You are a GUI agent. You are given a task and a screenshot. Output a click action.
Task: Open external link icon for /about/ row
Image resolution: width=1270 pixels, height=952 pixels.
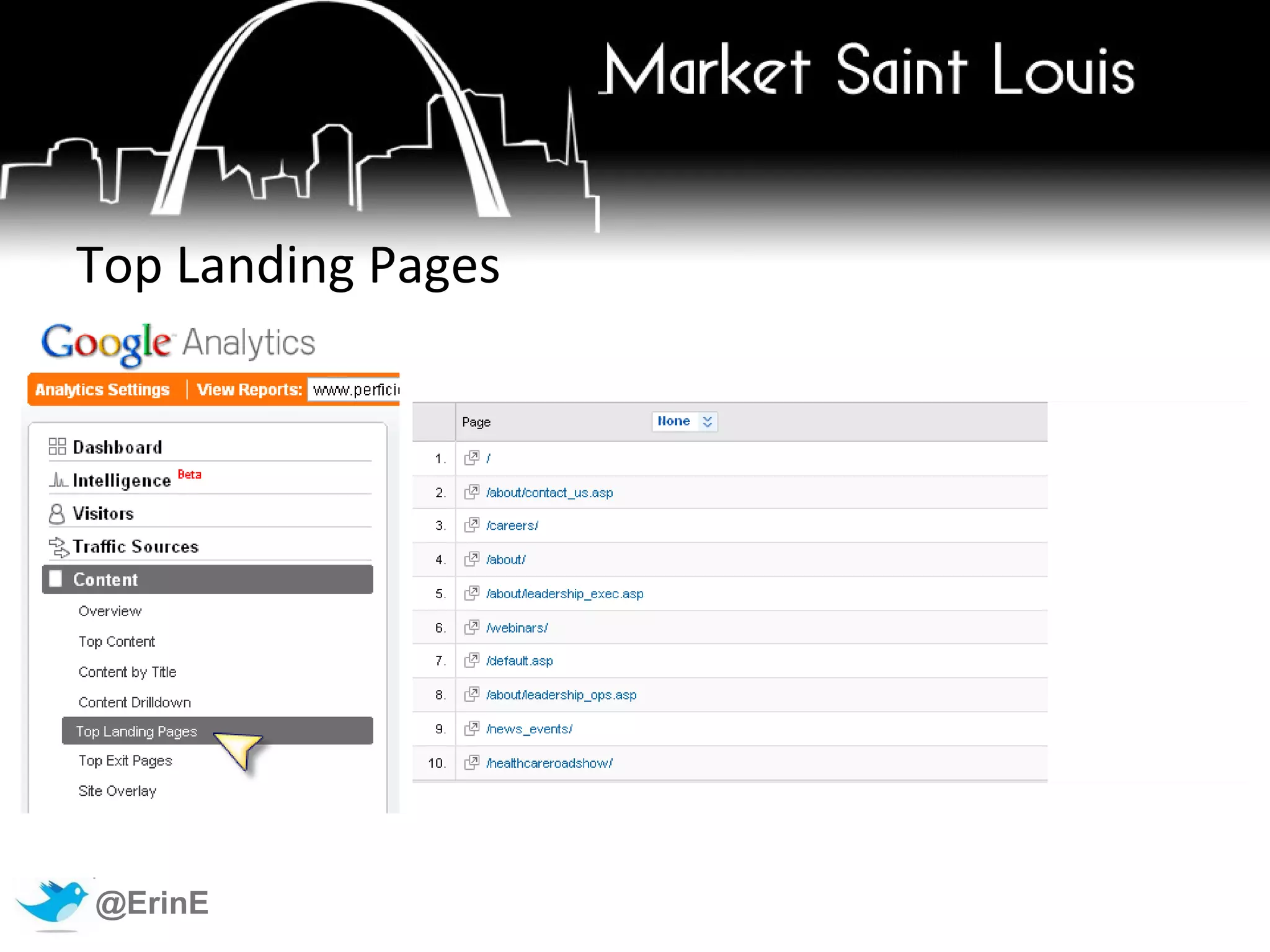(x=472, y=559)
